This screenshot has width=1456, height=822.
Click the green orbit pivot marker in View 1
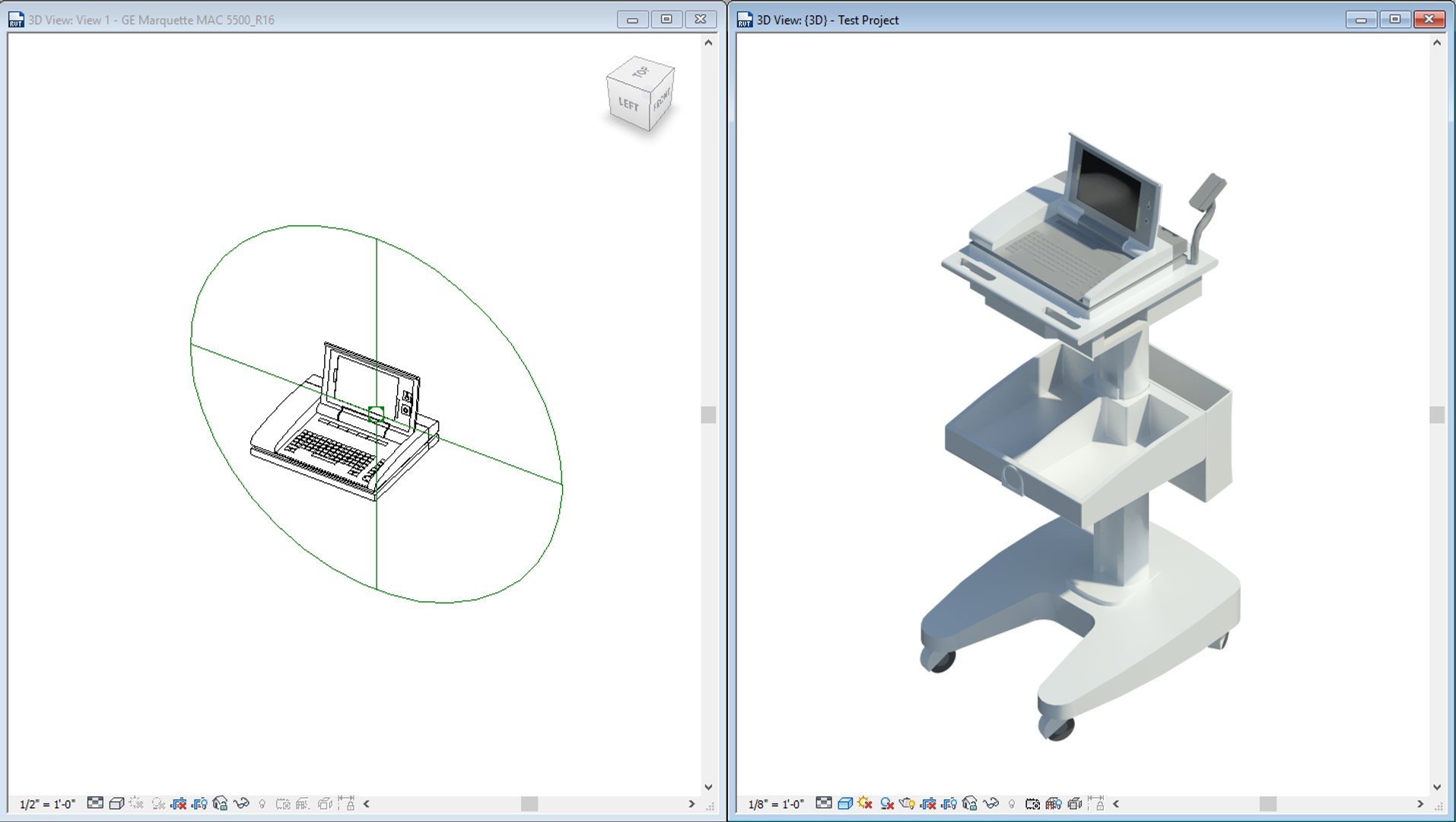pos(376,414)
